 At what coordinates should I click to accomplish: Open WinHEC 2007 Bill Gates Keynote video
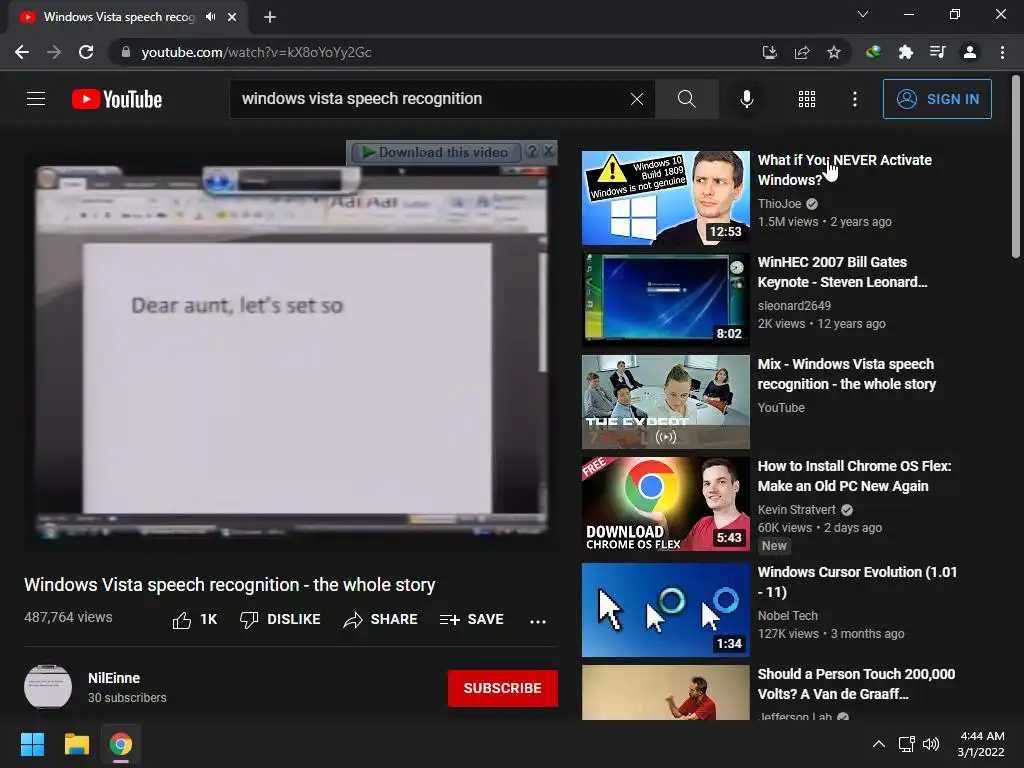[x=842, y=272]
